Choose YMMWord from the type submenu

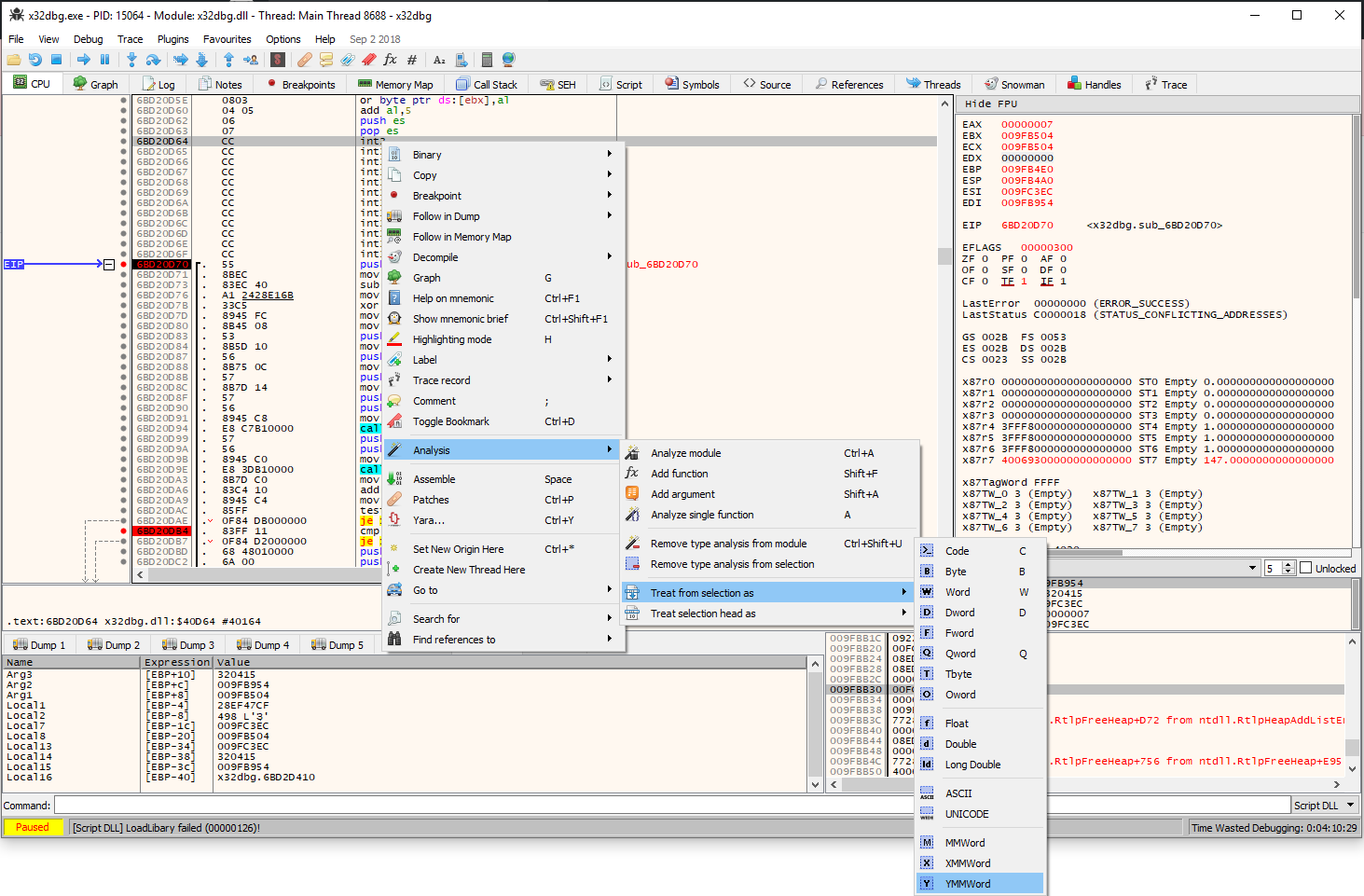[980, 884]
